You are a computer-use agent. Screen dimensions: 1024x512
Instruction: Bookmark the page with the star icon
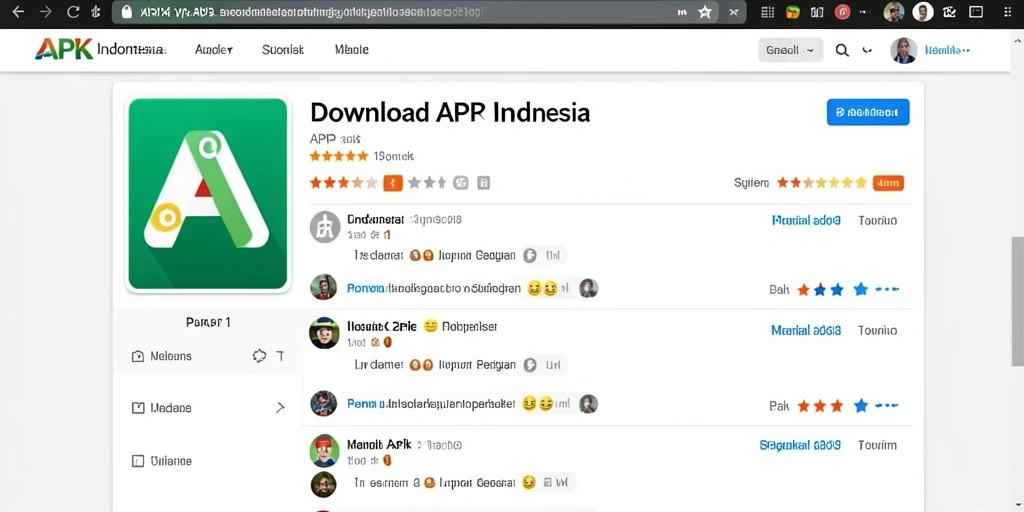704,12
